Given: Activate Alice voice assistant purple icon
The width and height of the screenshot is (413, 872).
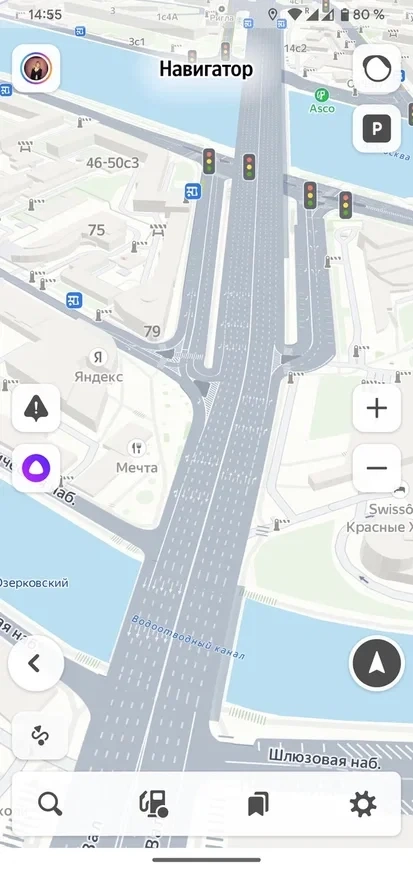Looking at the screenshot, I should pyautogui.click(x=36, y=468).
